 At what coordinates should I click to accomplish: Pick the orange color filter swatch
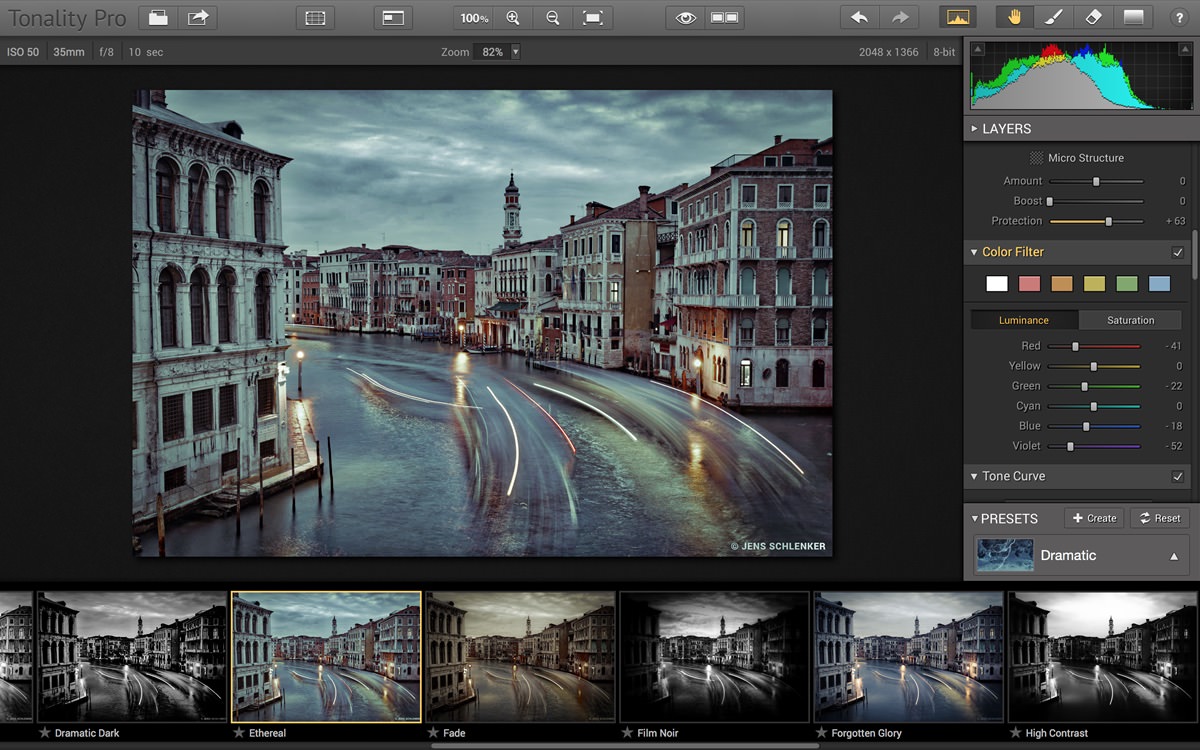point(1062,284)
